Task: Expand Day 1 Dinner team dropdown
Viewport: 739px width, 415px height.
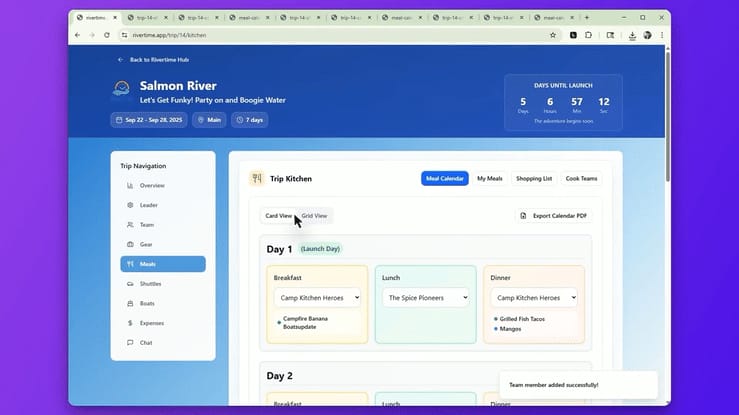Action: pos(533,297)
